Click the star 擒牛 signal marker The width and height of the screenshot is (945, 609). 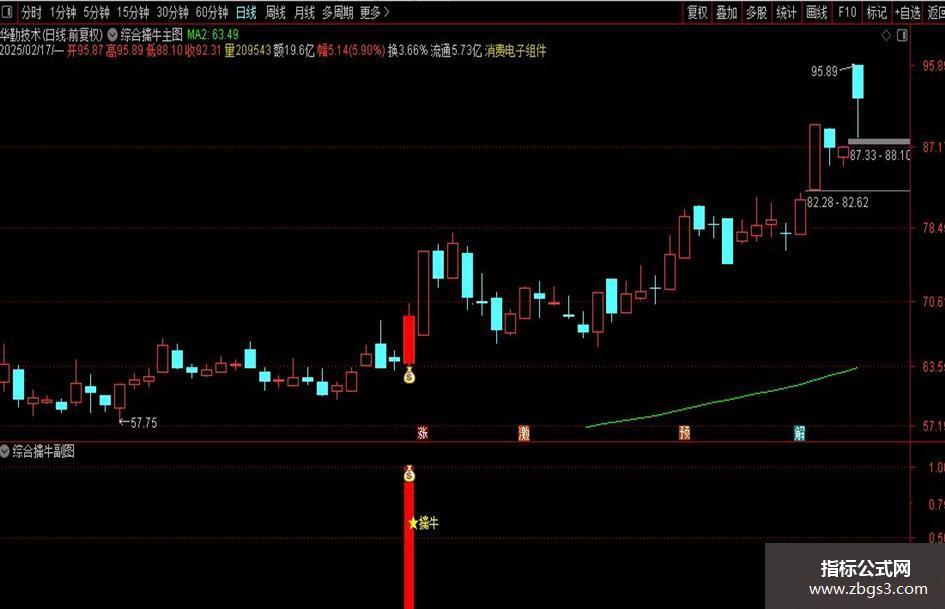(x=424, y=523)
